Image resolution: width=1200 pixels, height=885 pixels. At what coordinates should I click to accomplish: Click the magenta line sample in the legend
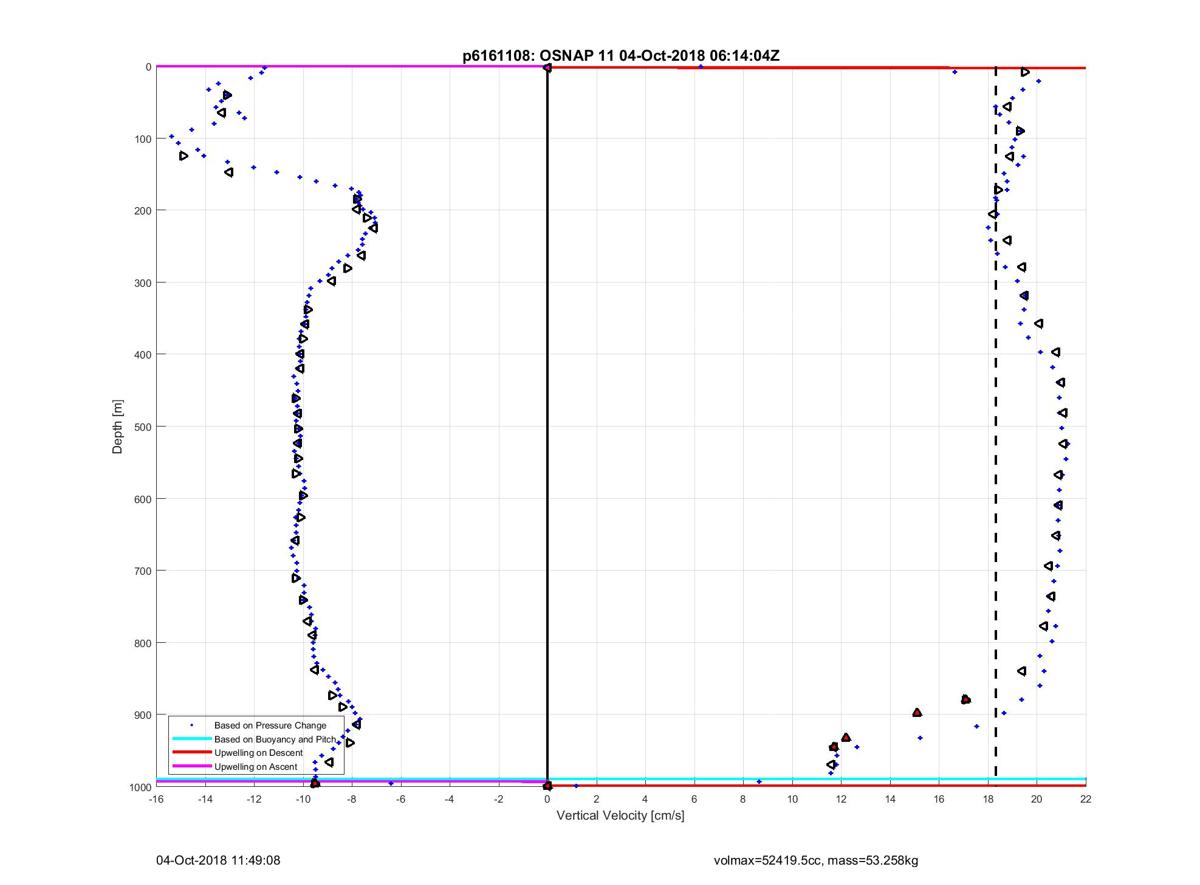click(191, 766)
